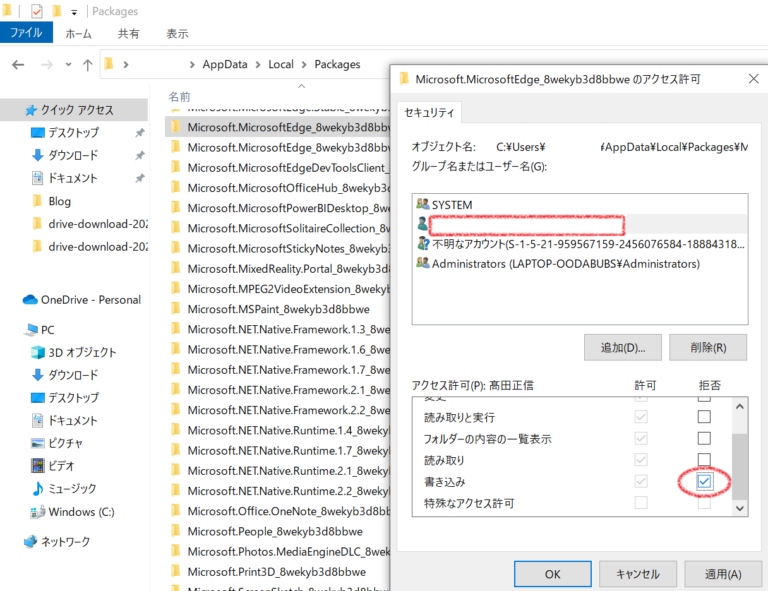Click Packages in the address path
The height and width of the screenshot is (591, 768).
coord(337,64)
